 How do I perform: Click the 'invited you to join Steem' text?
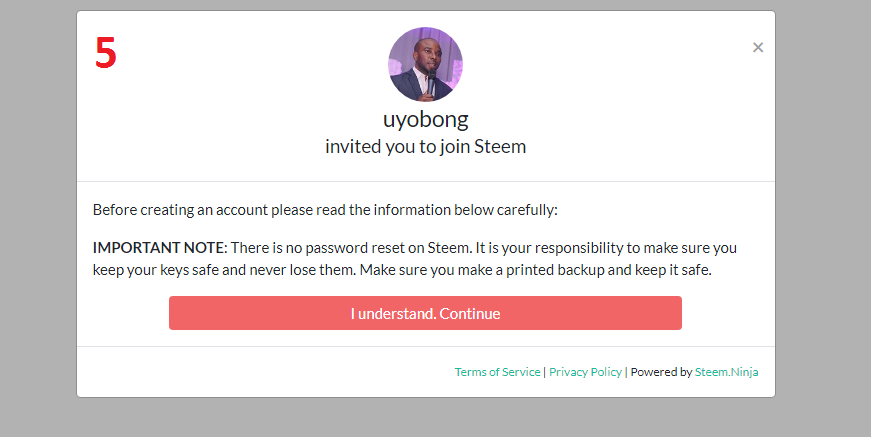(x=425, y=146)
